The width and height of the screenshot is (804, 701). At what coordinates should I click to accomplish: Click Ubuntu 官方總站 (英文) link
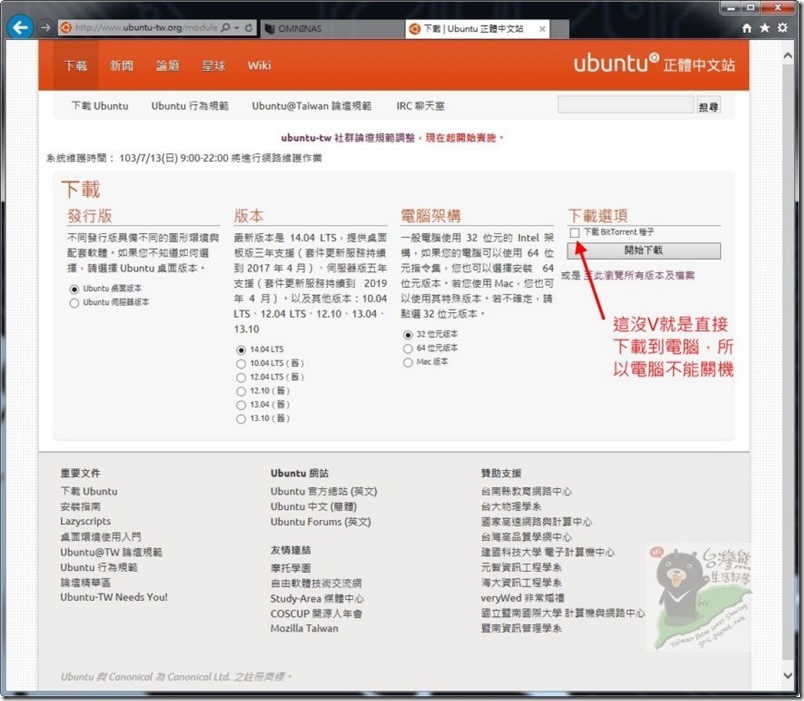coord(324,491)
